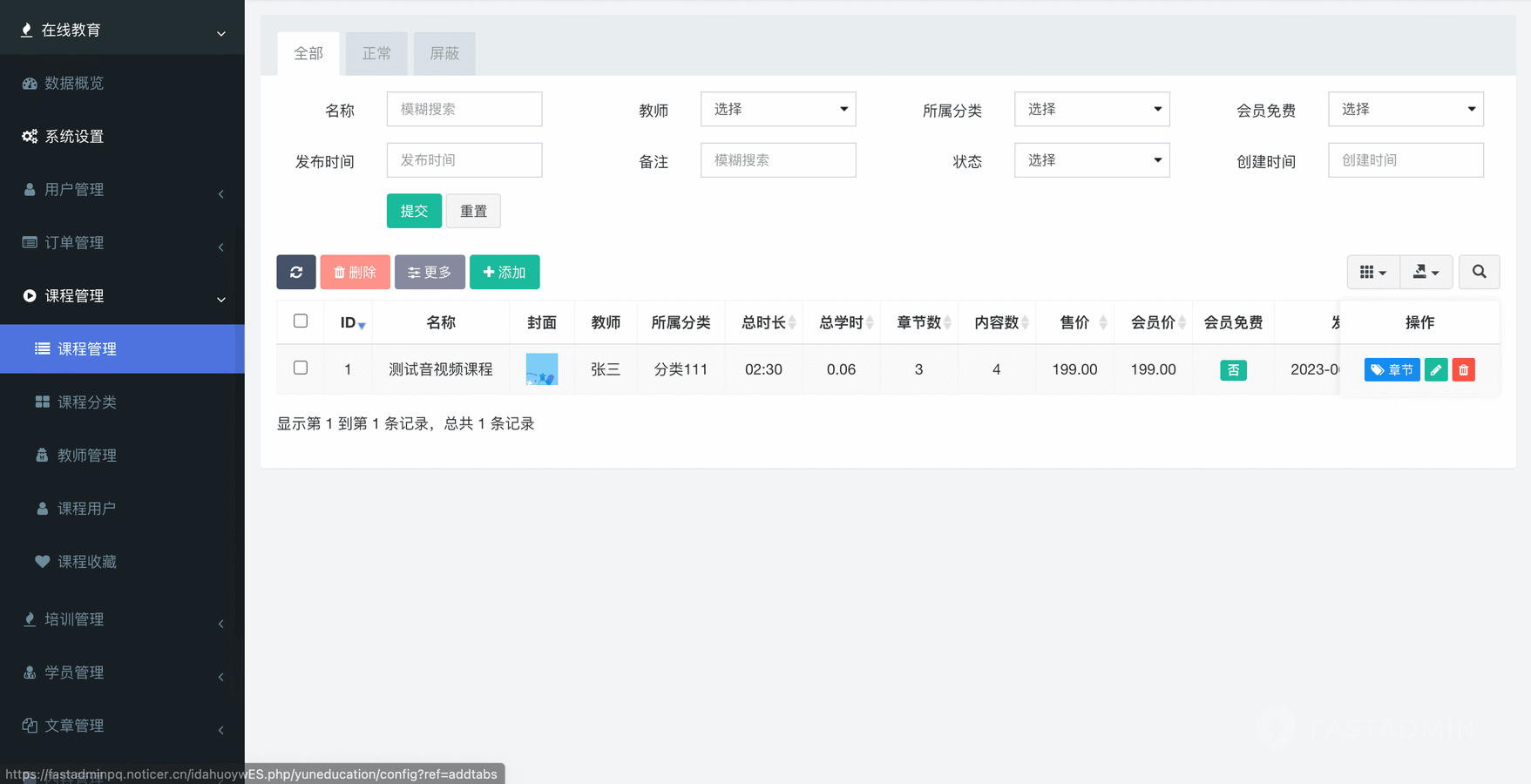Viewport: 1531px width, 784px height.
Task: Click the green 提交 button
Action: [x=414, y=211]
